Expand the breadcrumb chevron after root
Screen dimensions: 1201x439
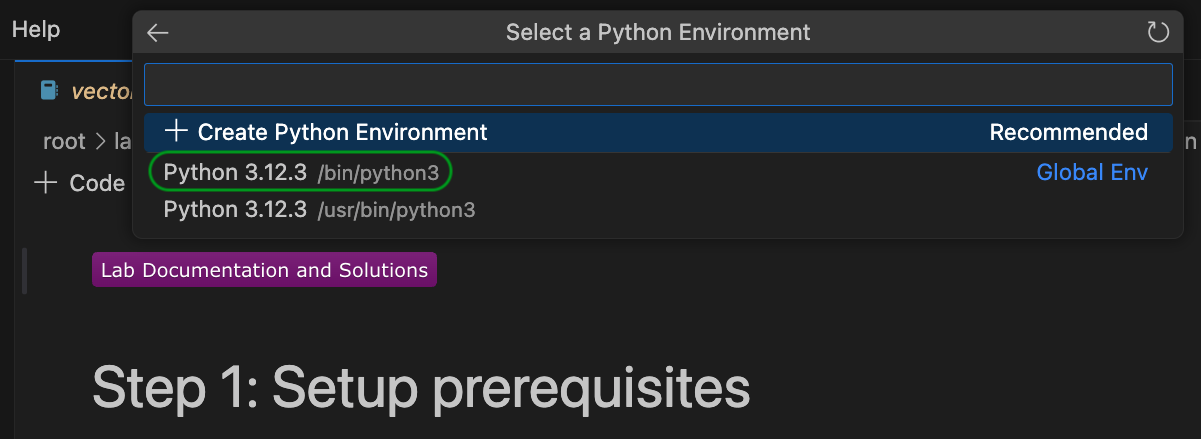pos(100,142)
